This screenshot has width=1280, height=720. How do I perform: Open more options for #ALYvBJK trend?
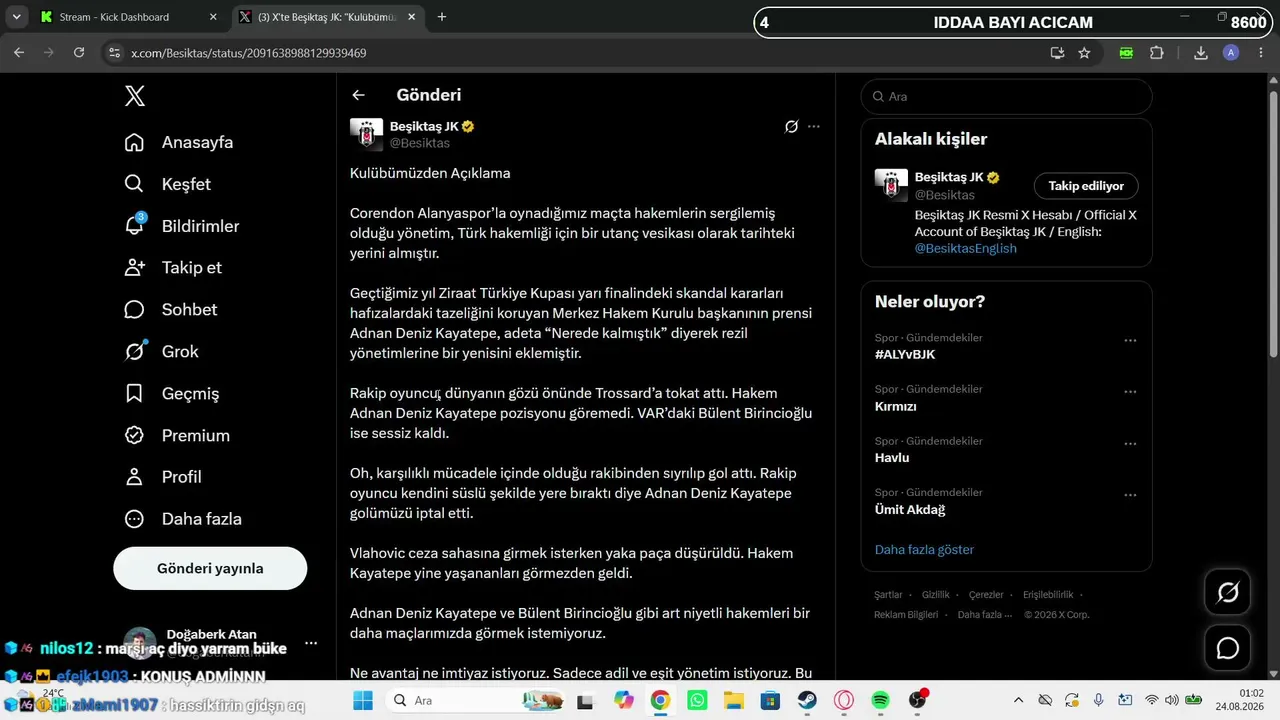(1130, 341)
